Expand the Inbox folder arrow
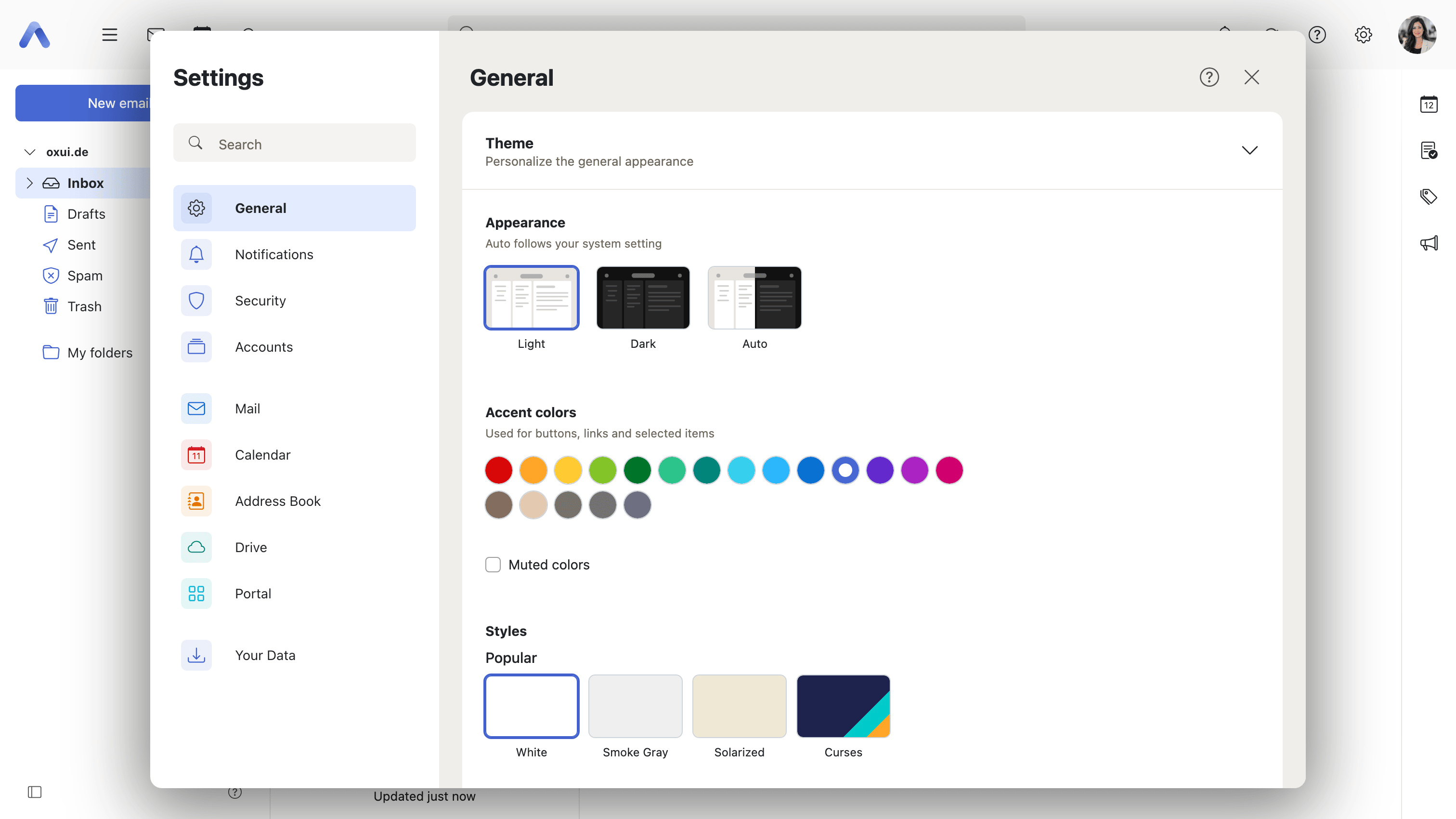The height and width of the screenshot is (819, 1456). pos(30,183)
